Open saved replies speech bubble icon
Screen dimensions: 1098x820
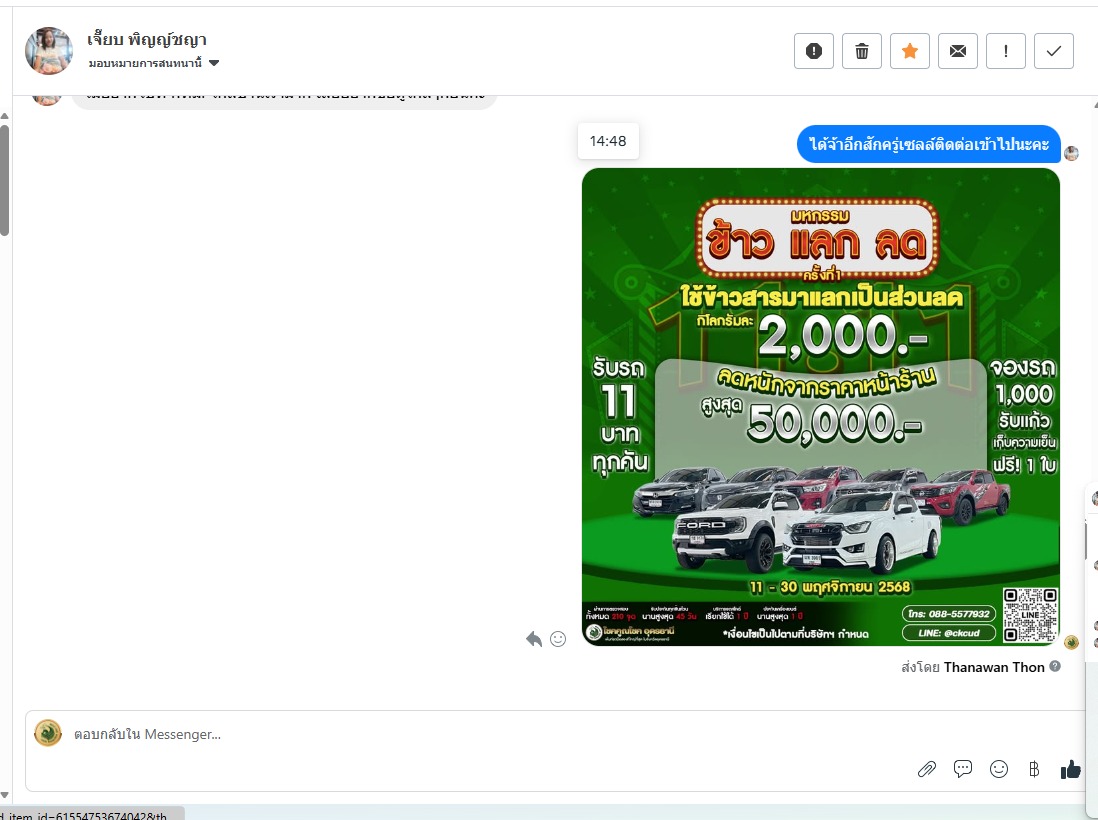[963, 770]
